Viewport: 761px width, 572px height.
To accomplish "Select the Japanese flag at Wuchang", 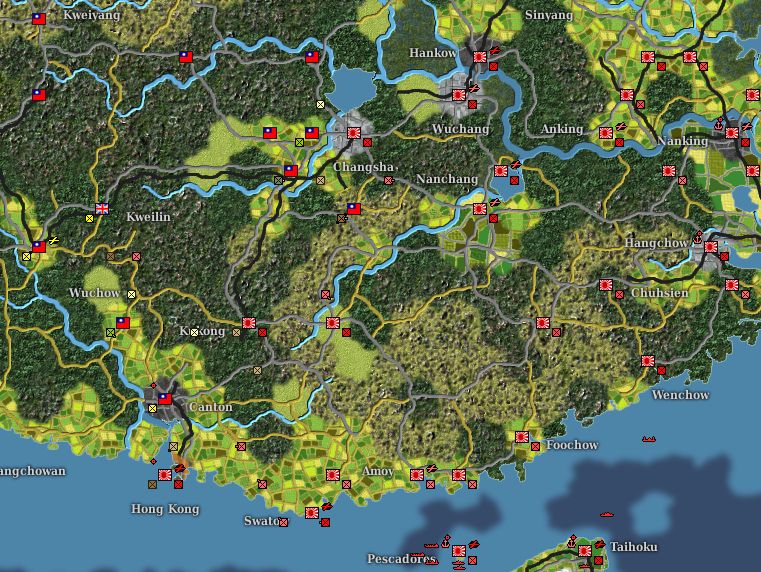I will (x=459, y=95).
